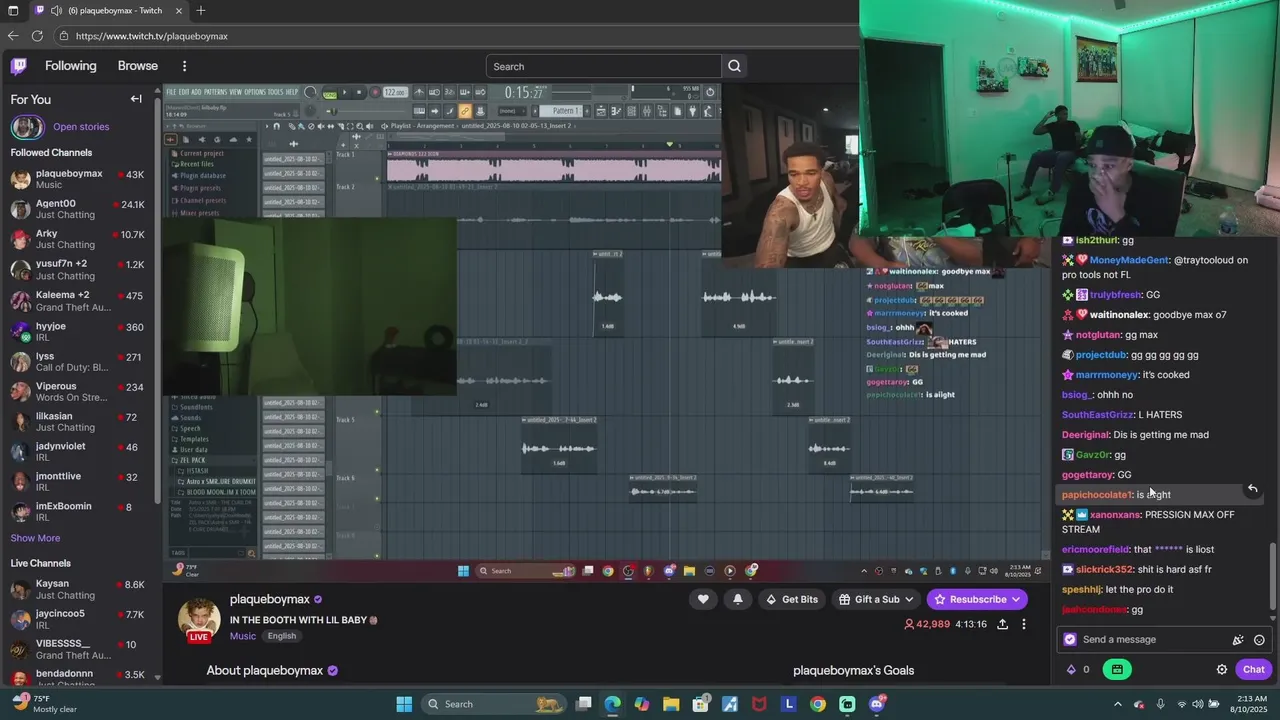Click the Windows taskbar search box

click(494, 704)
